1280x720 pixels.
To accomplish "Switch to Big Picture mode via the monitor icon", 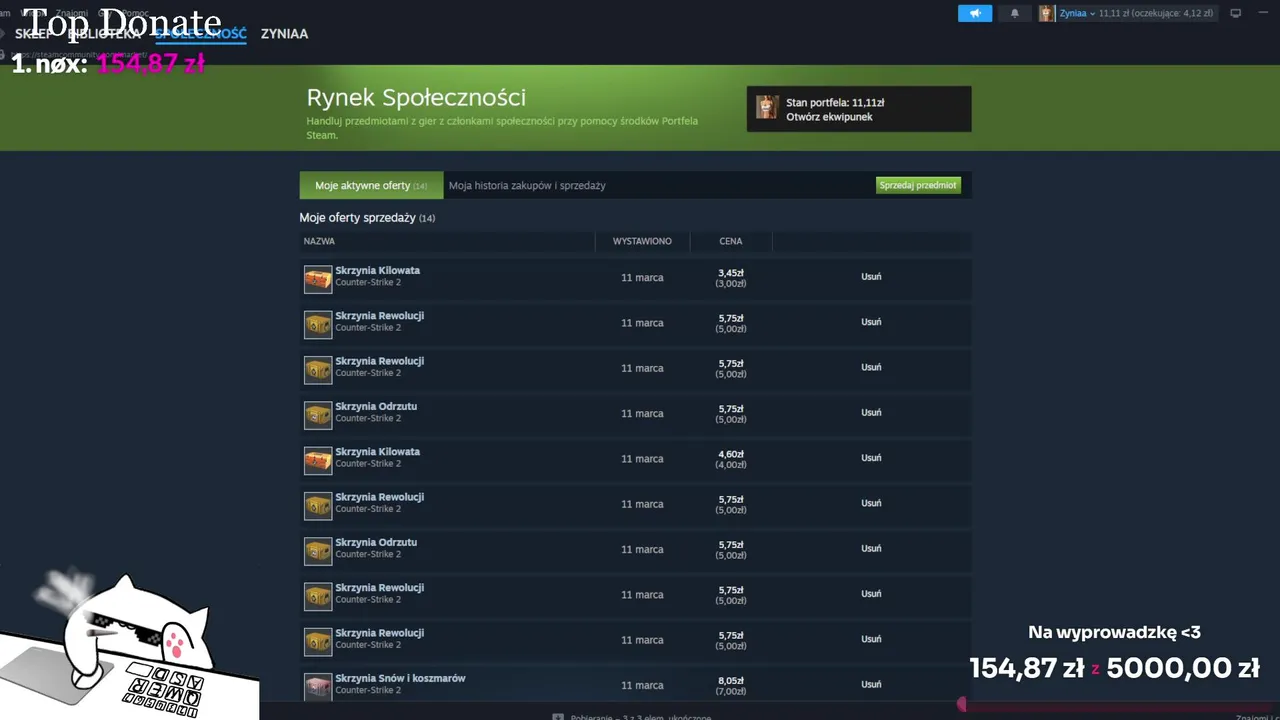I will (1236, 13).
